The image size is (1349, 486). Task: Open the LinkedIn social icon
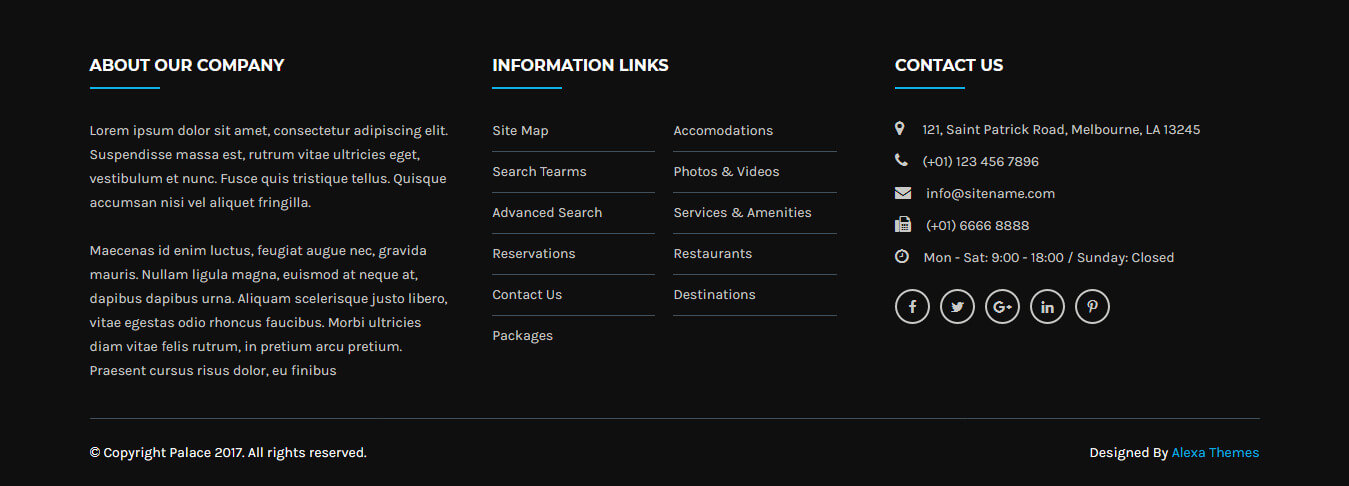click(1047, 307)
